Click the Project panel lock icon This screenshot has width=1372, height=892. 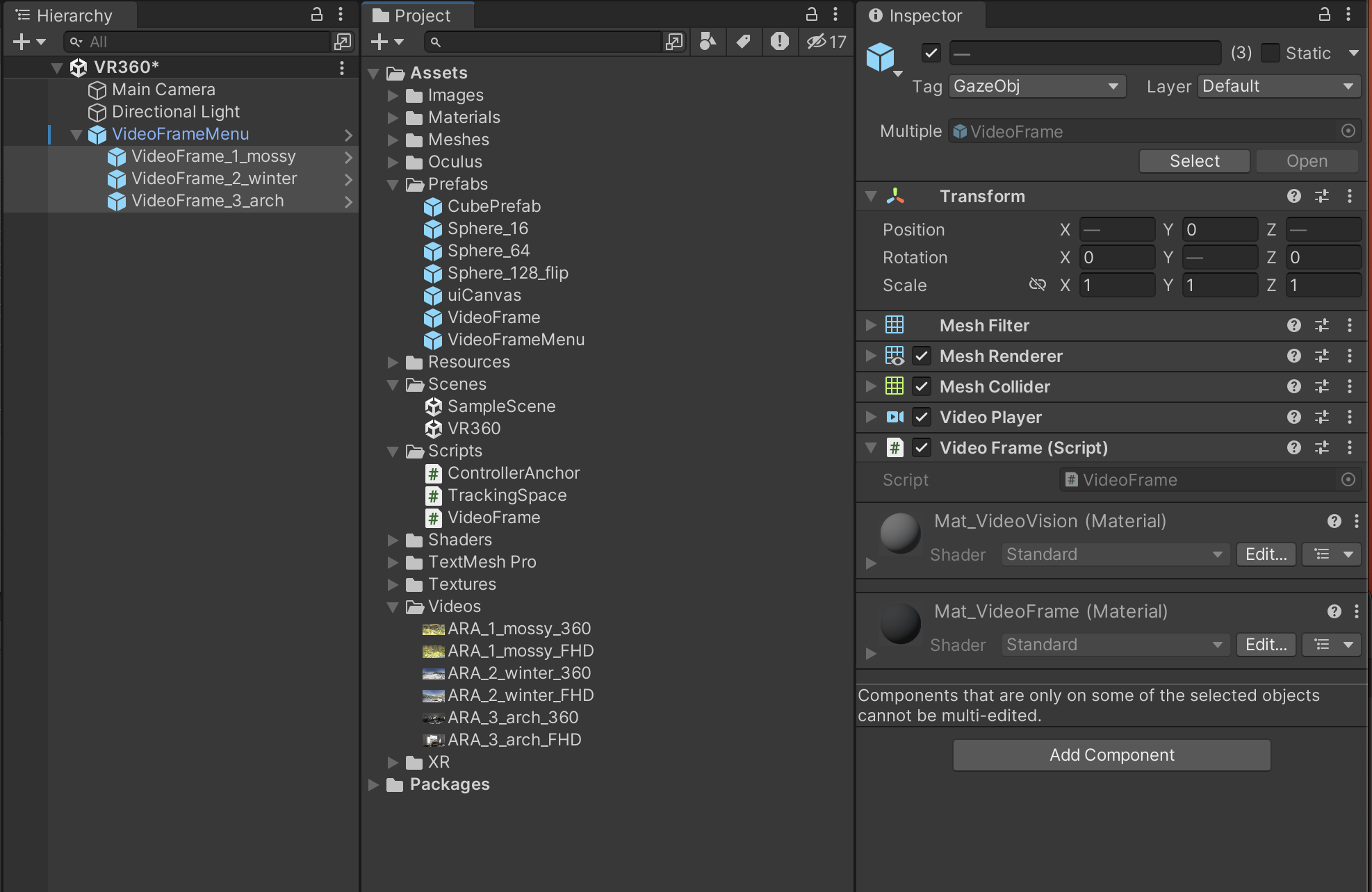811,14
